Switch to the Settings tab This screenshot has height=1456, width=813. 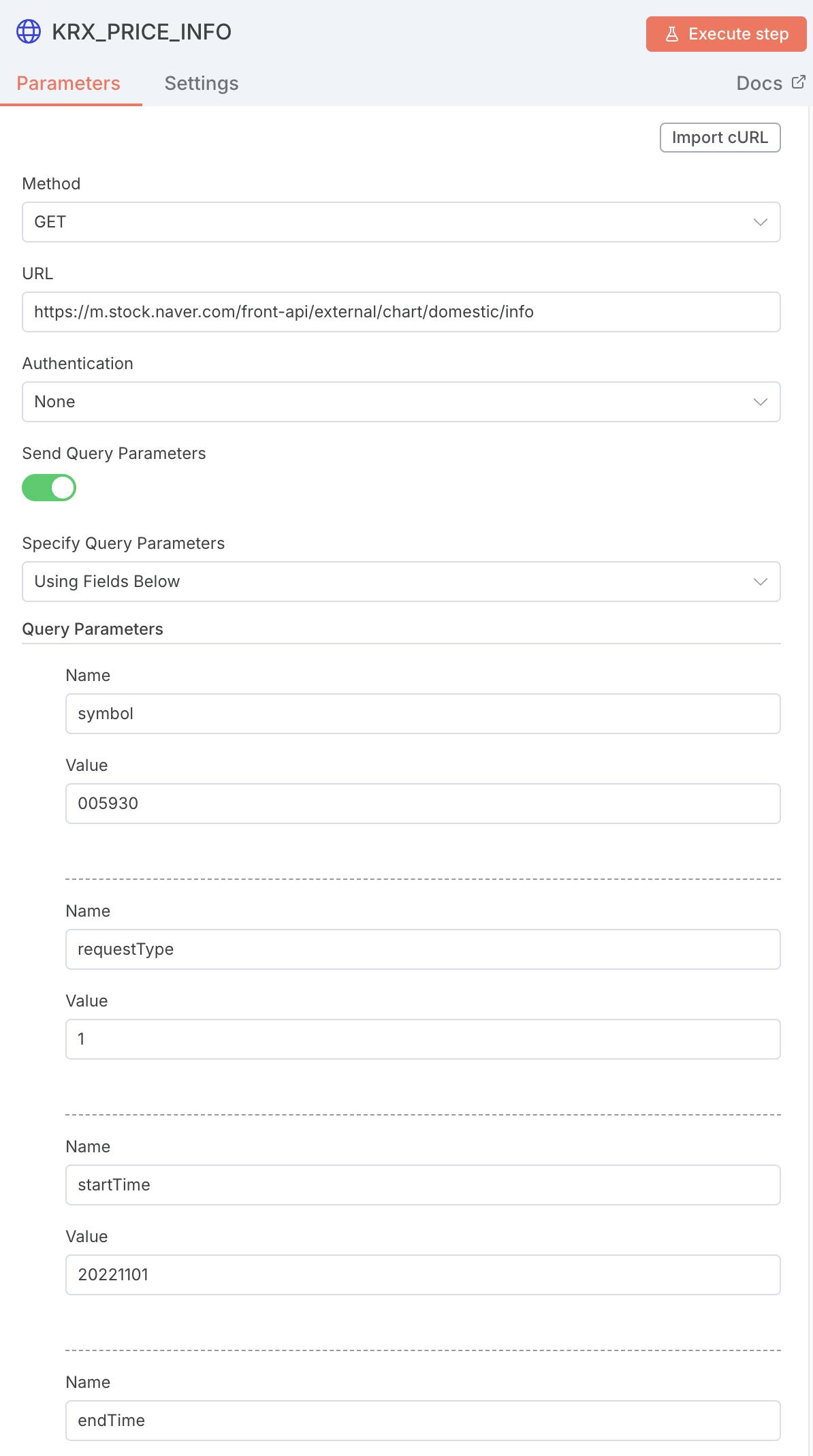tap(202, 83)
